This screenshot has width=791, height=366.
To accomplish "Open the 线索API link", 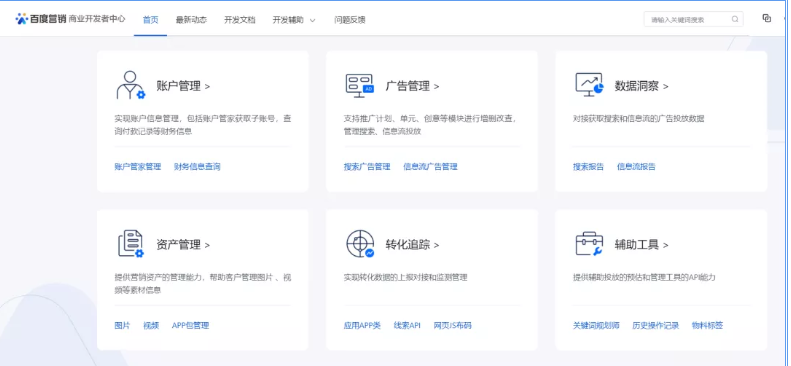I will point(407,326).
